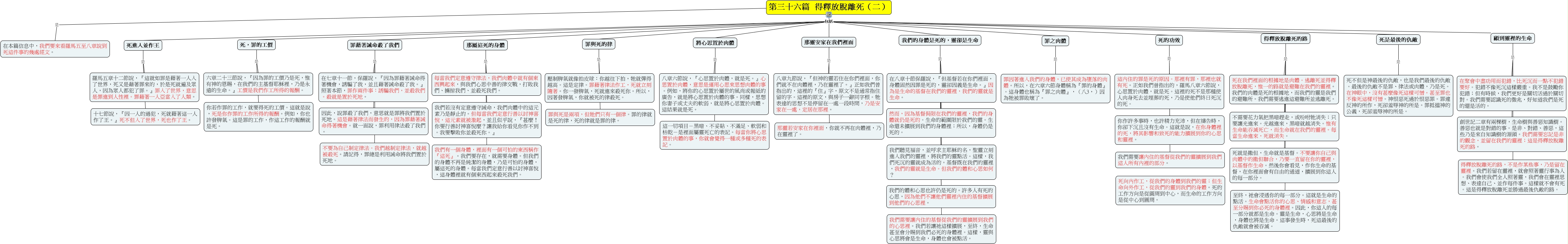
Task: Click the box beginning 每當我們定意遵守律法
Action: click(487, 84)
